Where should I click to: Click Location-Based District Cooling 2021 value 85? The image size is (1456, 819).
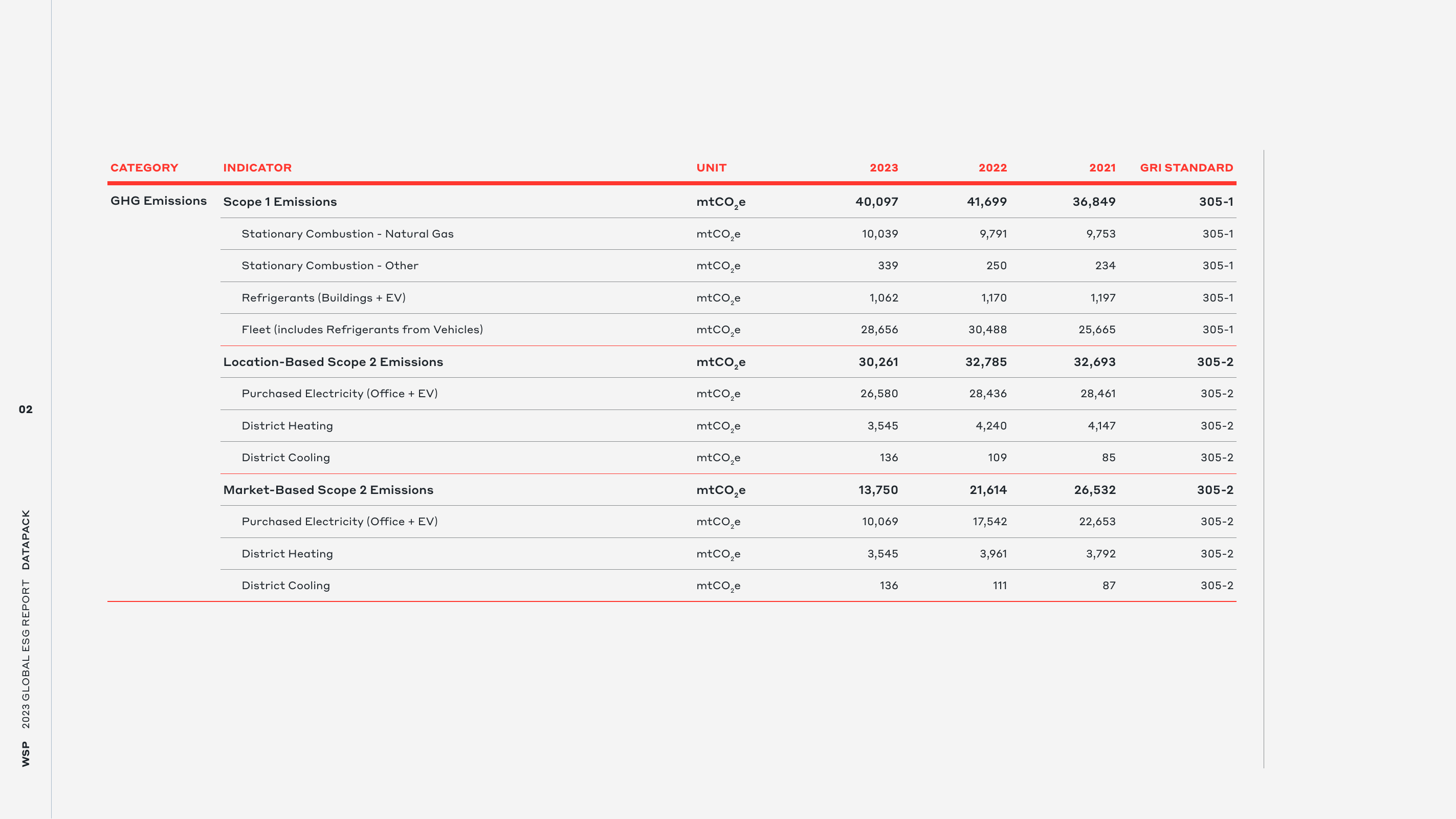(x=1109, y=458)
